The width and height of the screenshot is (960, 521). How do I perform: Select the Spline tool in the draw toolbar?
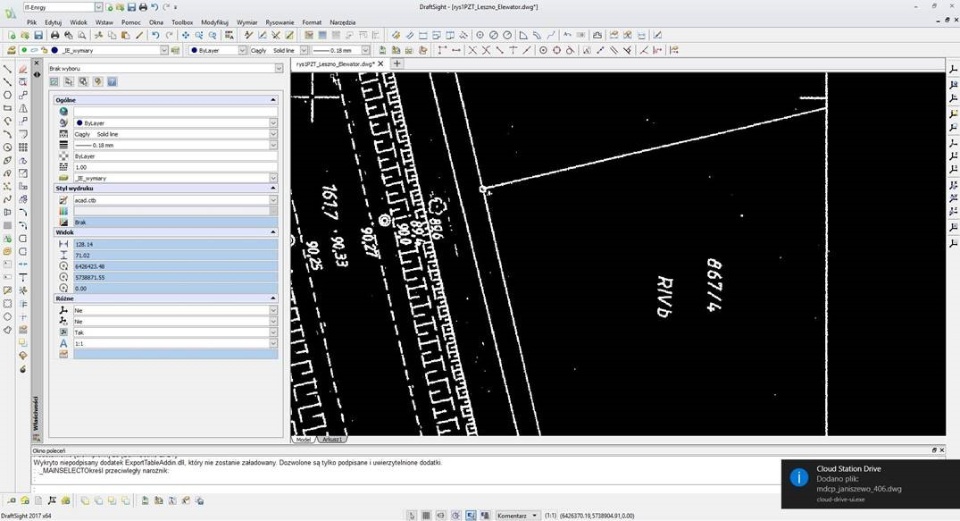click(7, 199)
